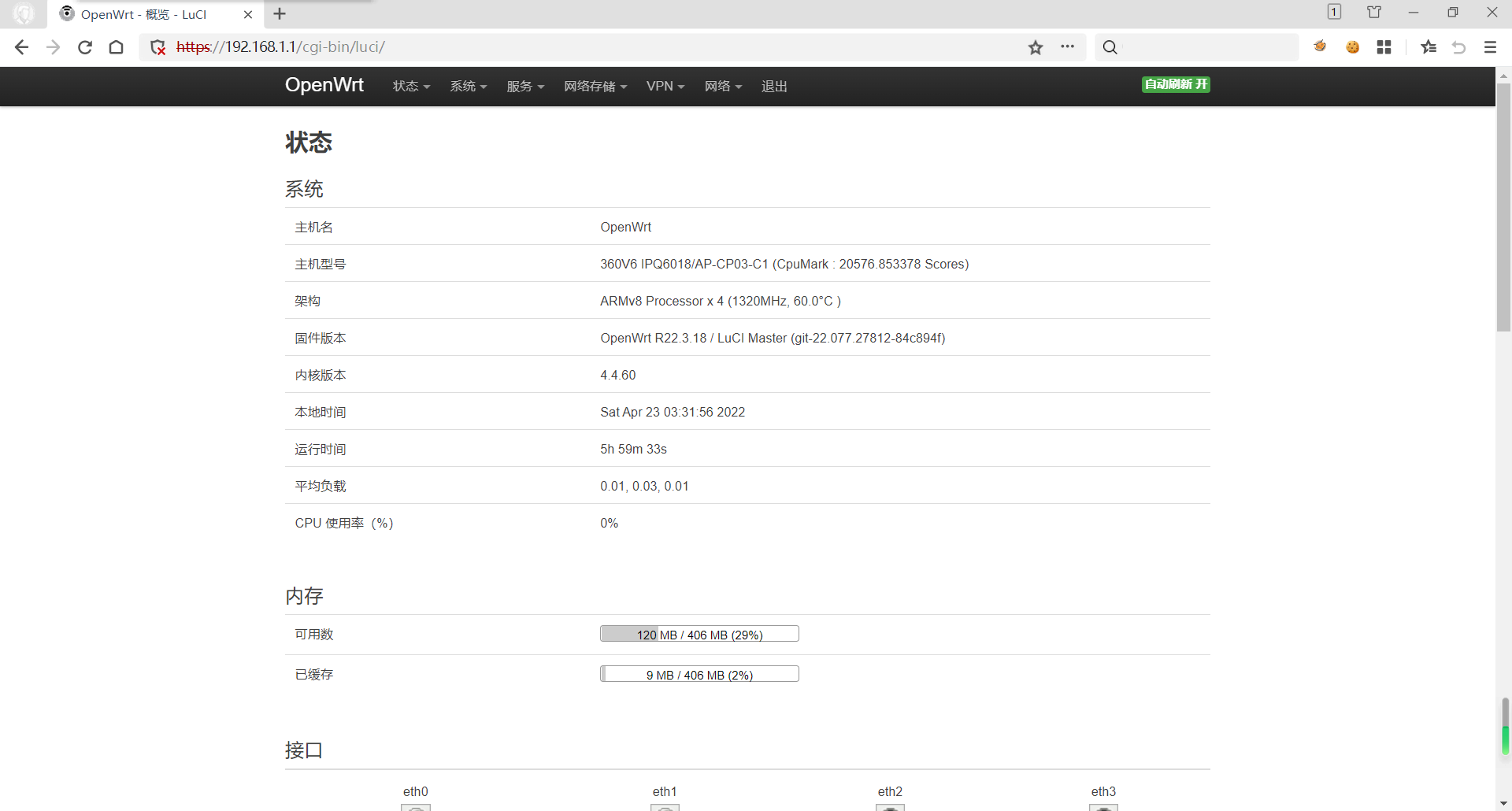
Task: Click the 已缓存 memory progress bar
Action: [699, 674]
